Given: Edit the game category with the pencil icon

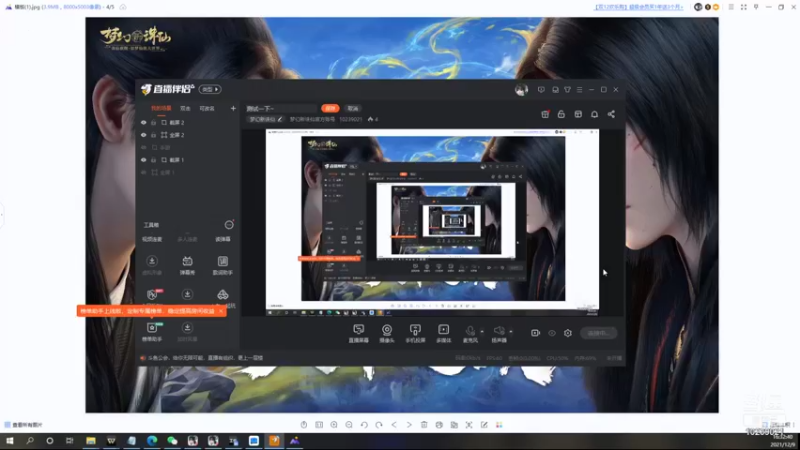Looking at the screenshot, I should [280, 119].
